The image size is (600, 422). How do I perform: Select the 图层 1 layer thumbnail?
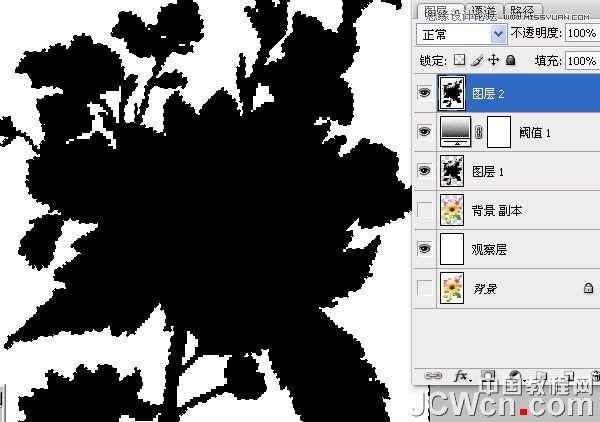click(x=452, y=171)
